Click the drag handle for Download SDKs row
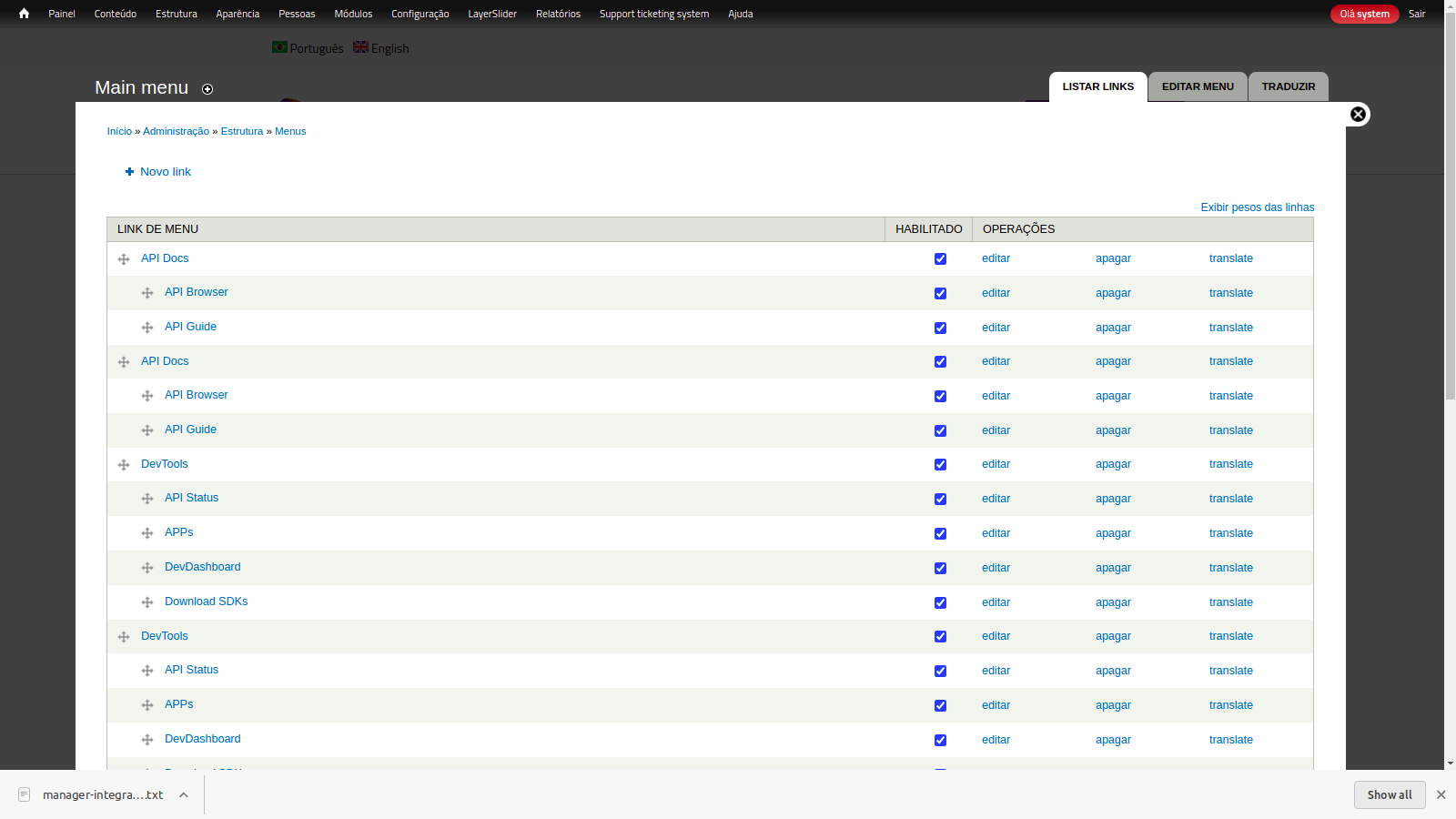 (x=147, y=602)
